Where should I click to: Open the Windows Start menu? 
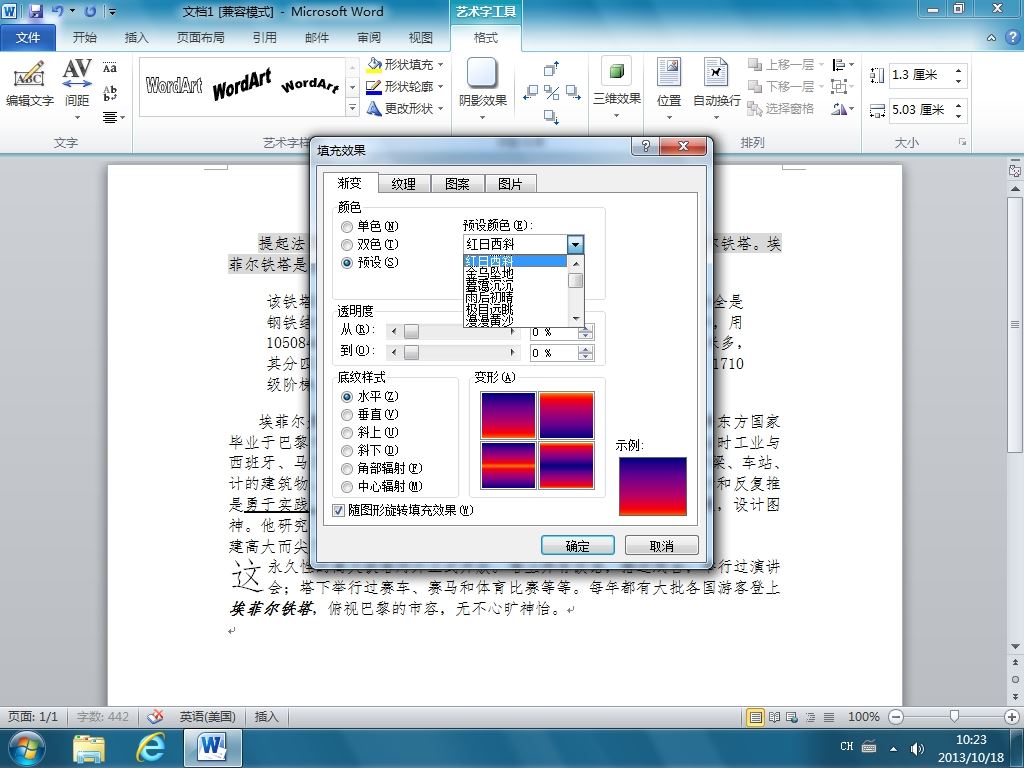pos(27,748)
